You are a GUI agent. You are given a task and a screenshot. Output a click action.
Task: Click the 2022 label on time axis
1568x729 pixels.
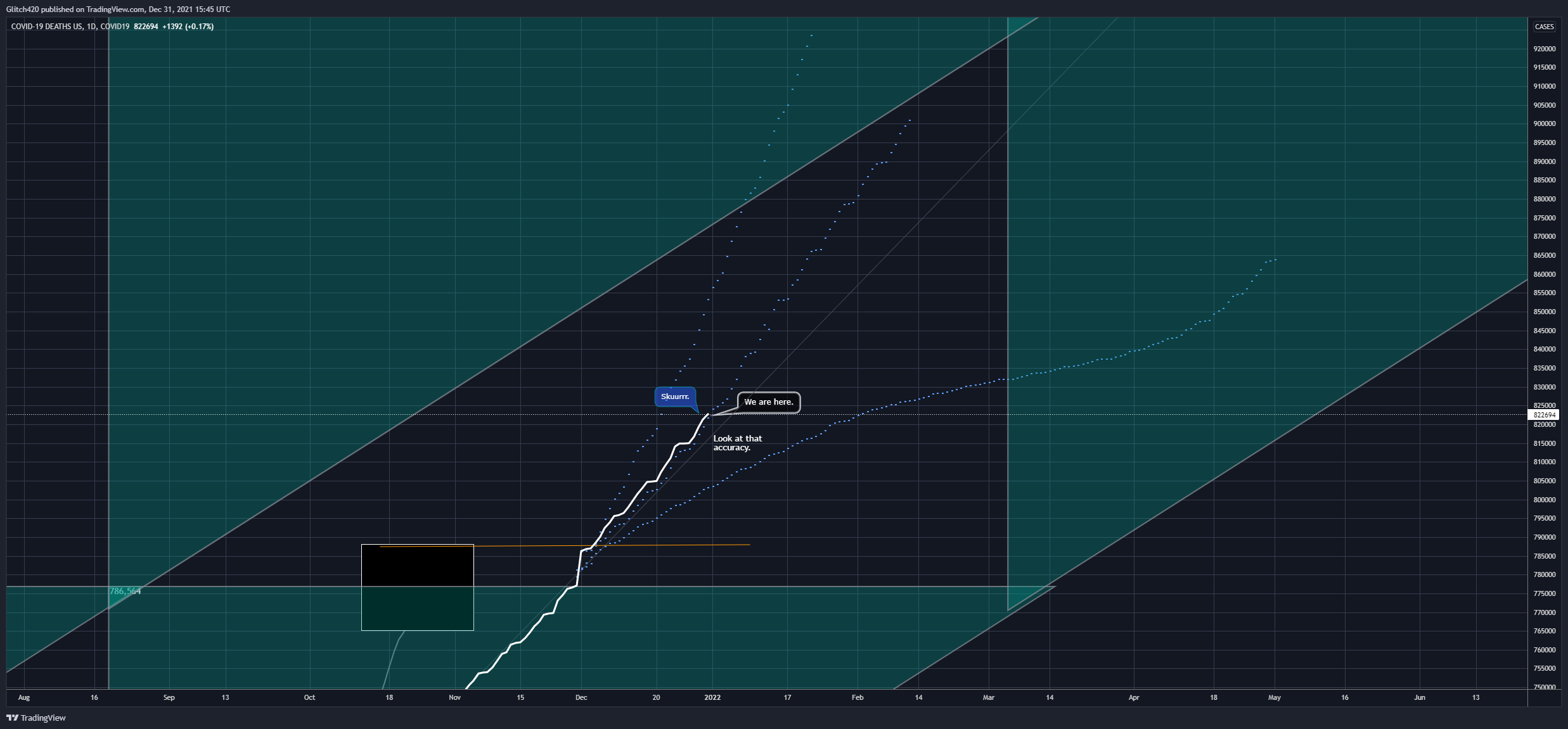(x=712, y=697)
